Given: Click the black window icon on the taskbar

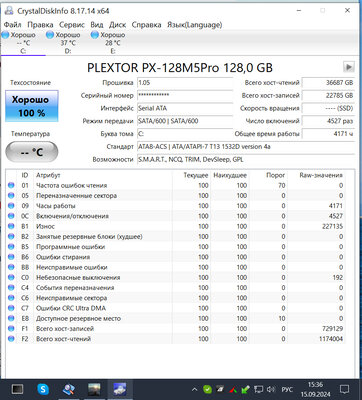Looking at the screenshot, I should 17,389.
